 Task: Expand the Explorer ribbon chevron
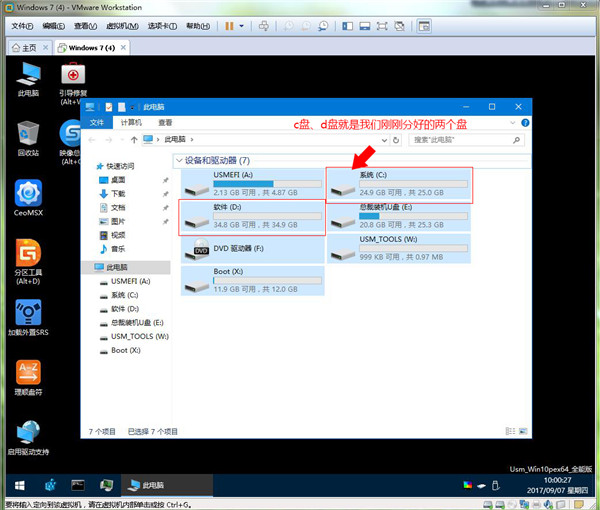(512, 123)
